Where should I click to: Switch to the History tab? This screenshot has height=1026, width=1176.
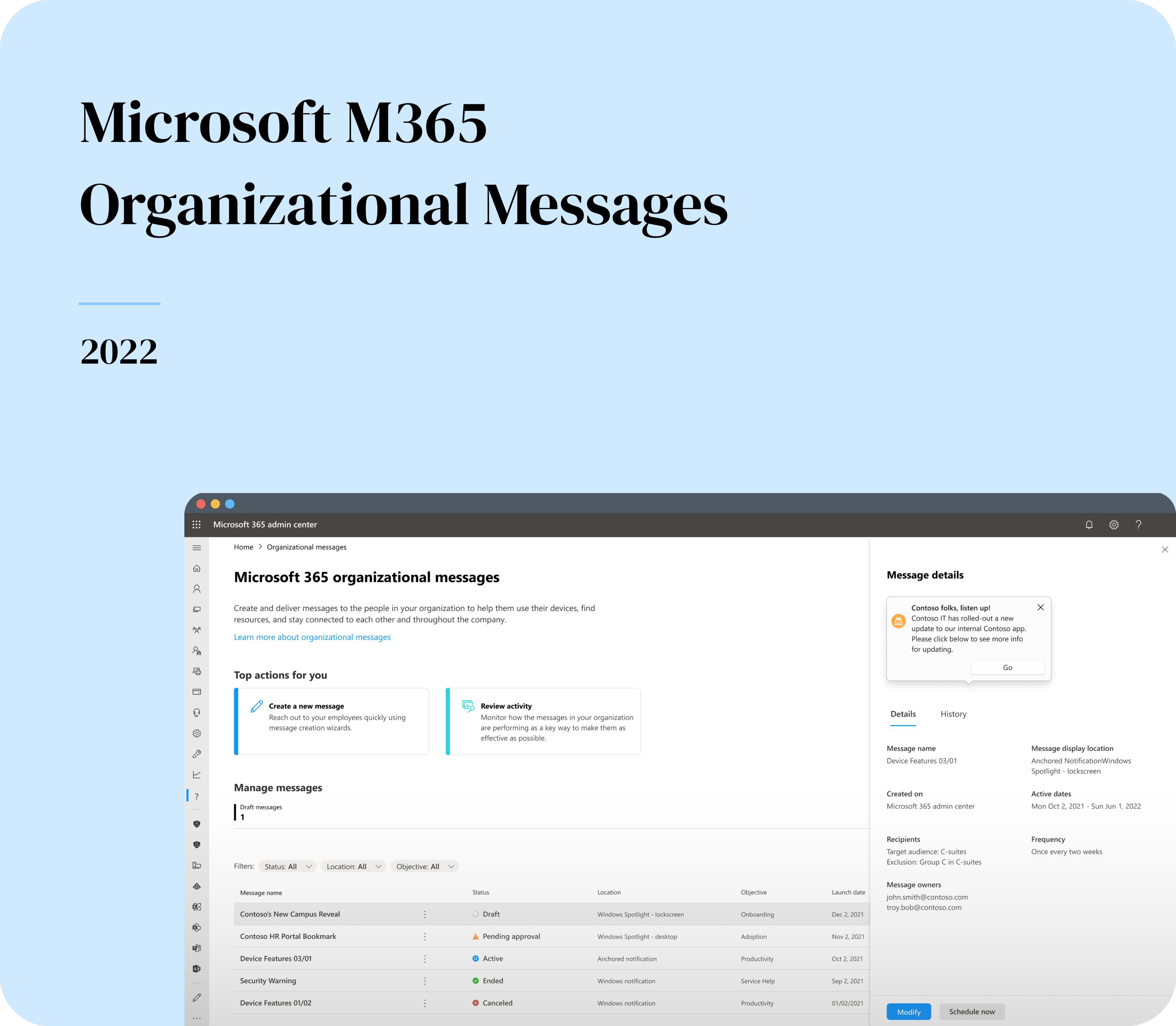[953, 714]
